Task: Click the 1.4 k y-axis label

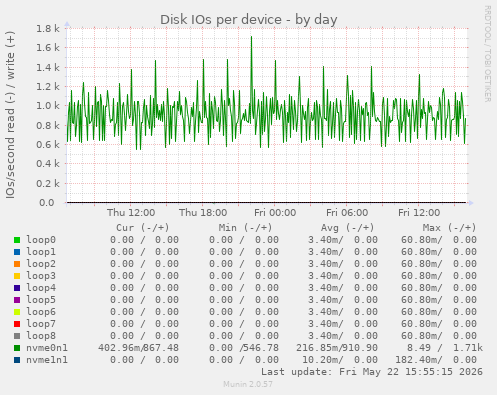Action: pyautogui.click(x=48, y=68)
